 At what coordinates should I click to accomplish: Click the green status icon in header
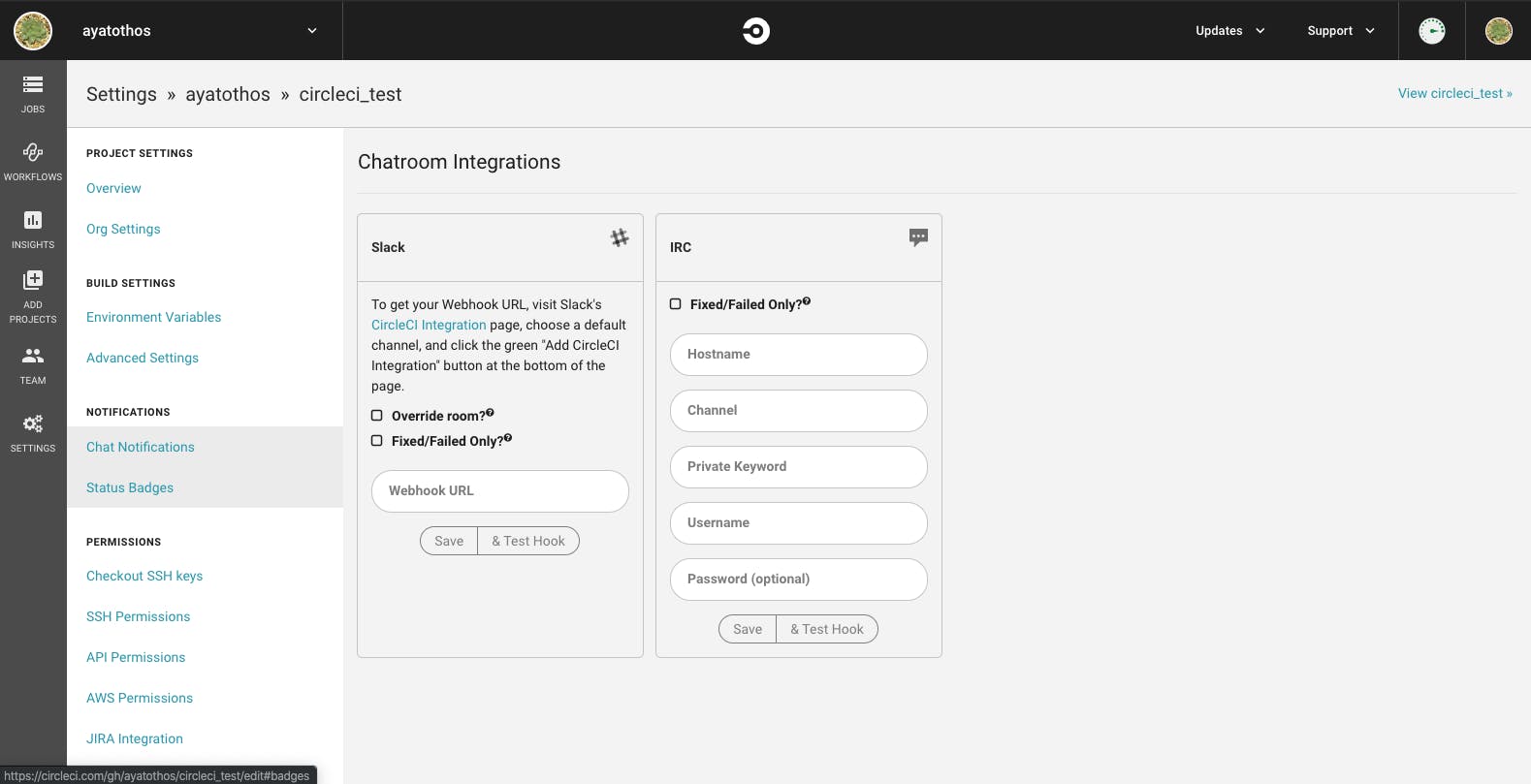[1432, 31]
